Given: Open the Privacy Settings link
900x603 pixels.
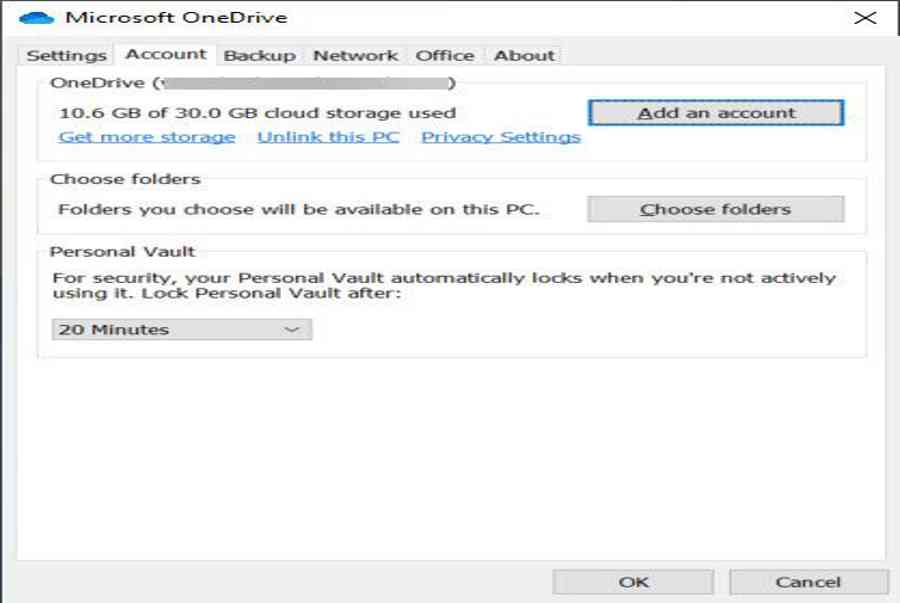Looking at the screenshot, I should point(500,137).
